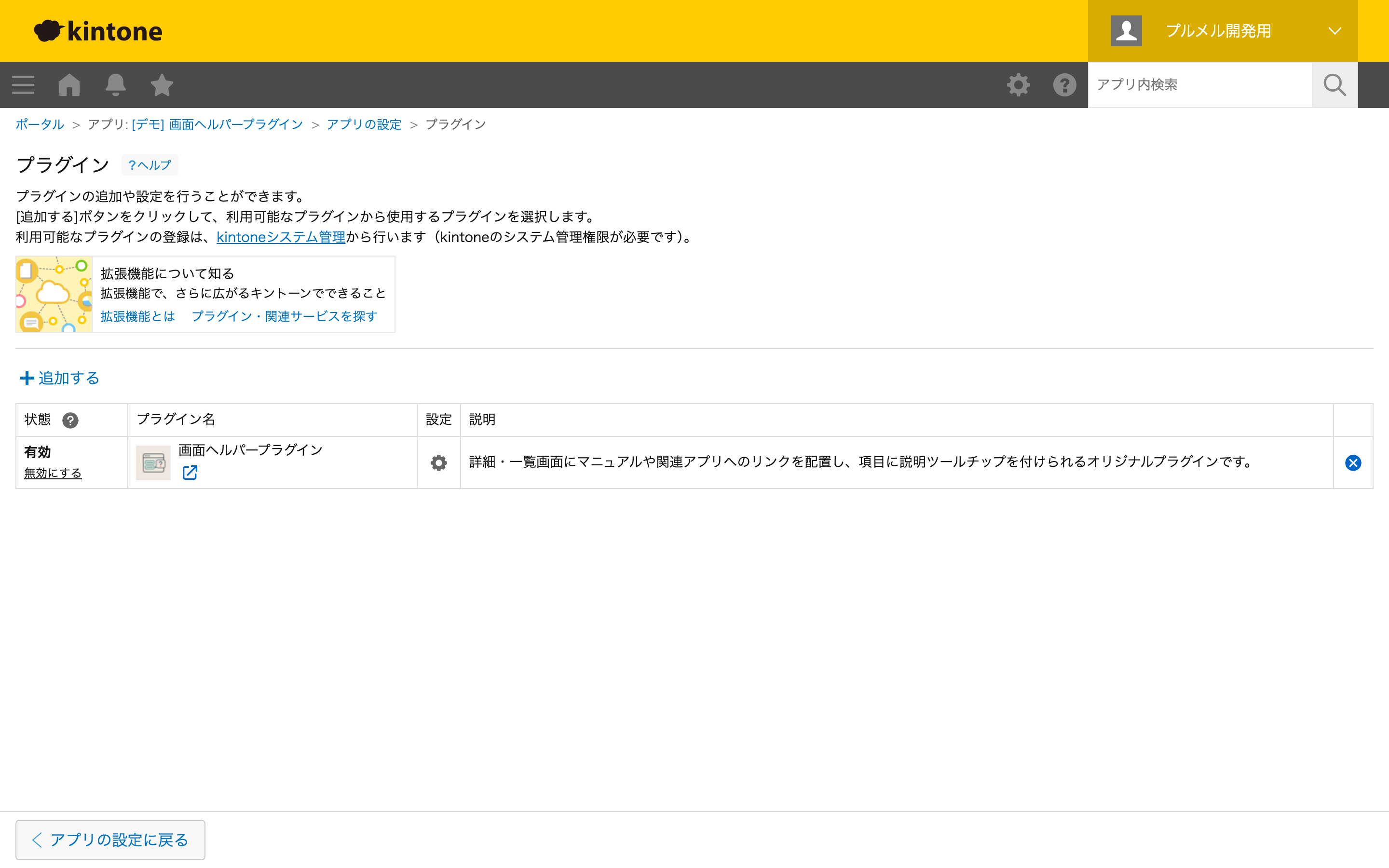
Task: Click the user avatar icon
Action: coord(1126,31)
